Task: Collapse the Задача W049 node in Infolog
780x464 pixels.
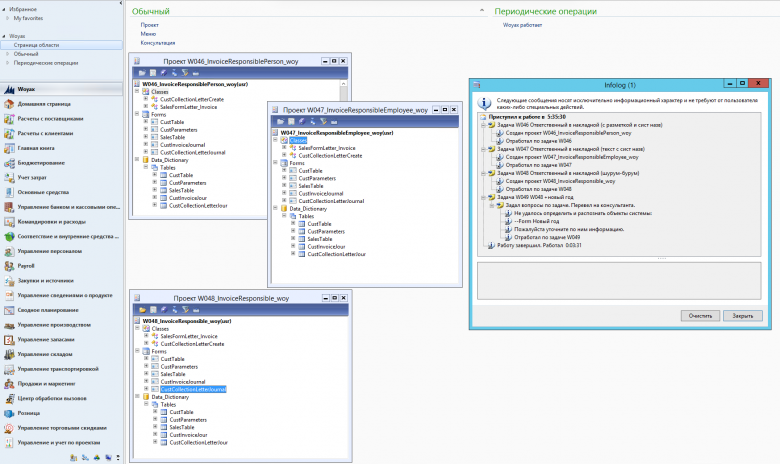Action: point(484,197)
